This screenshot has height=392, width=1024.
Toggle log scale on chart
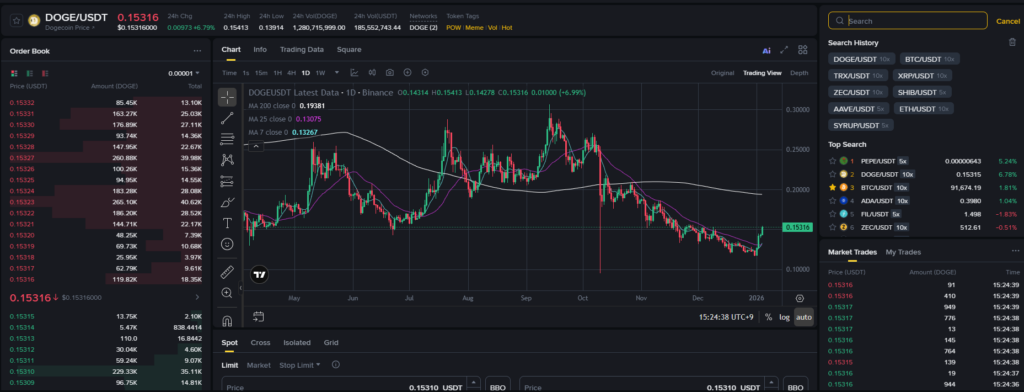(784, 317)
